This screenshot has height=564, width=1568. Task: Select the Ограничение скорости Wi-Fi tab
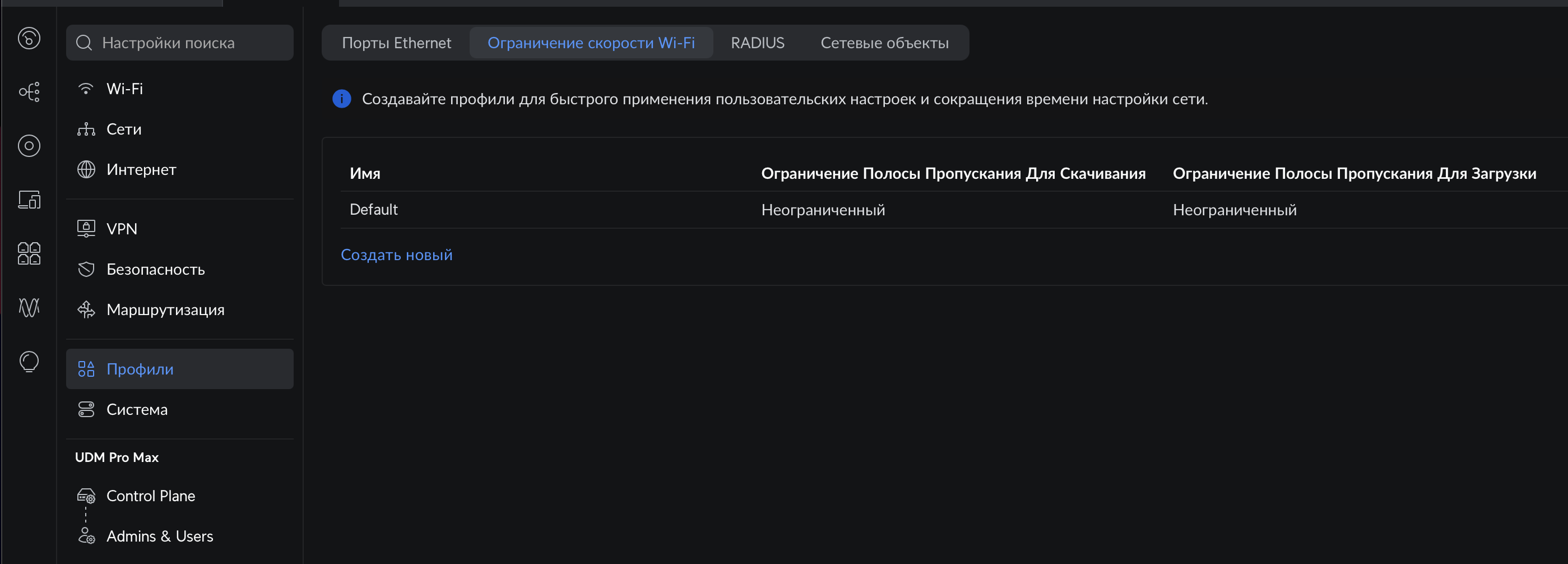[x=591, y=43]
